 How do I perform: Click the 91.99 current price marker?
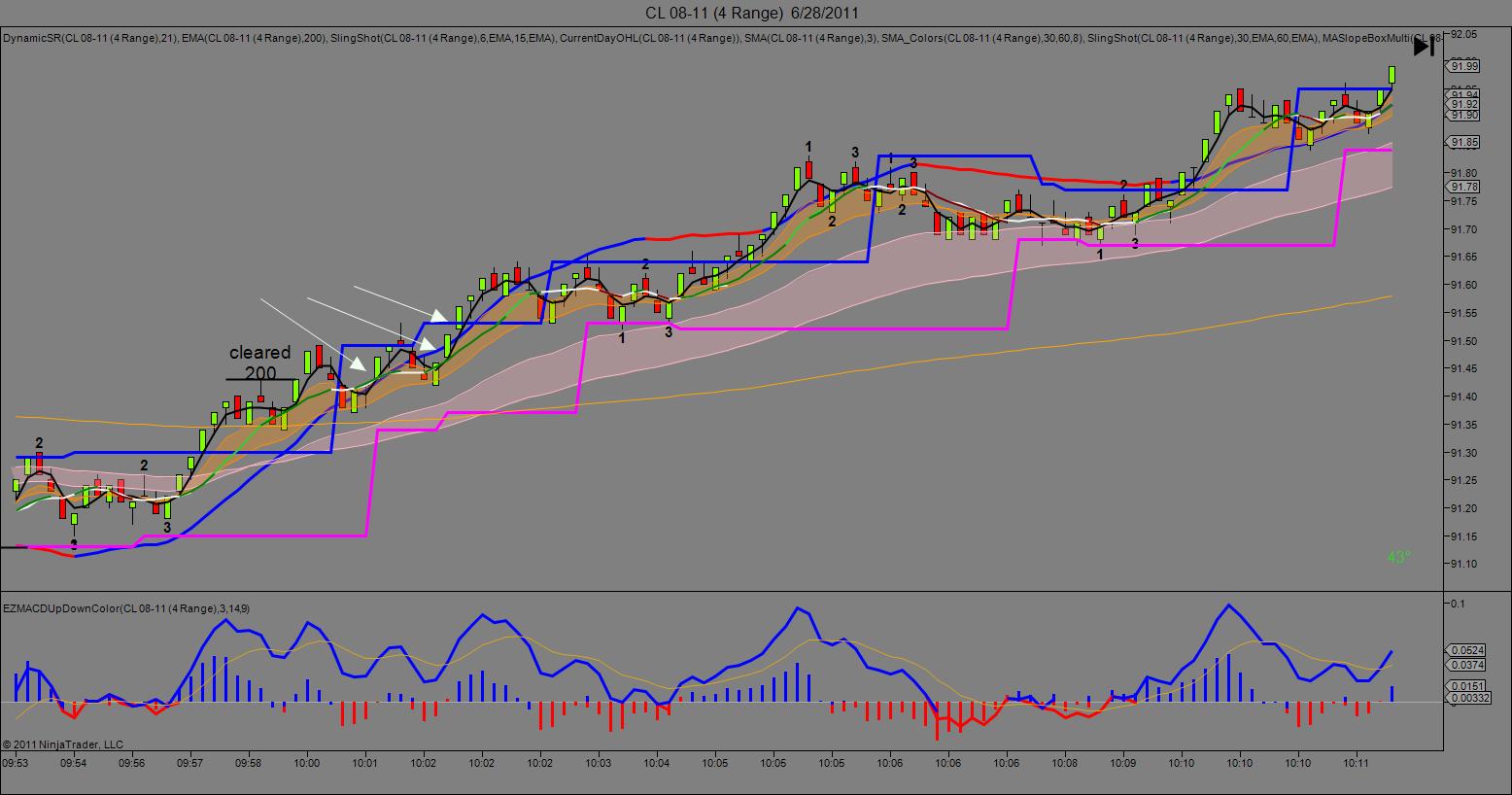coord(1463,66)
